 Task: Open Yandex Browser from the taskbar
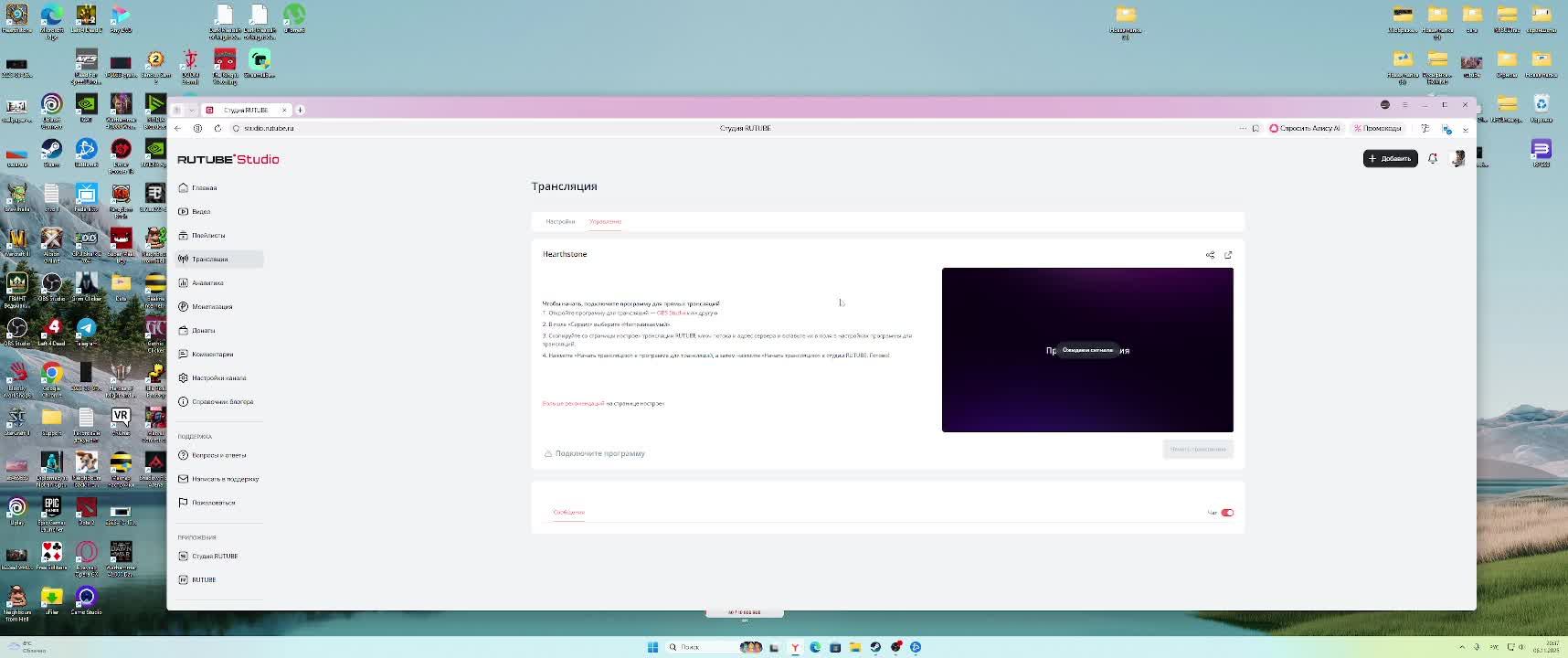795,647
